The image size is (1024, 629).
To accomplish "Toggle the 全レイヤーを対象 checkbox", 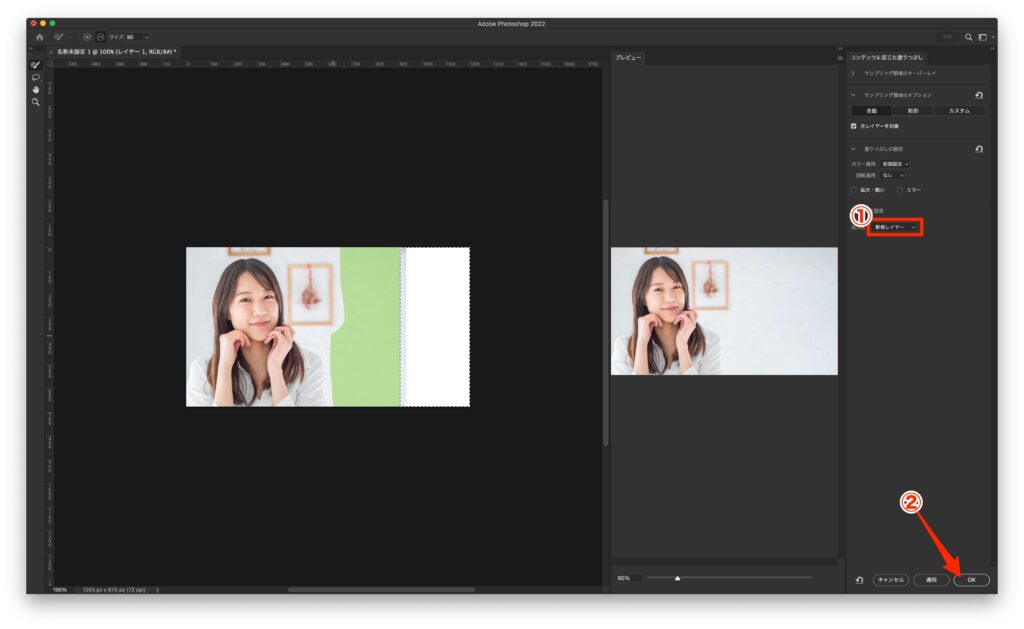I will point(854,126).
